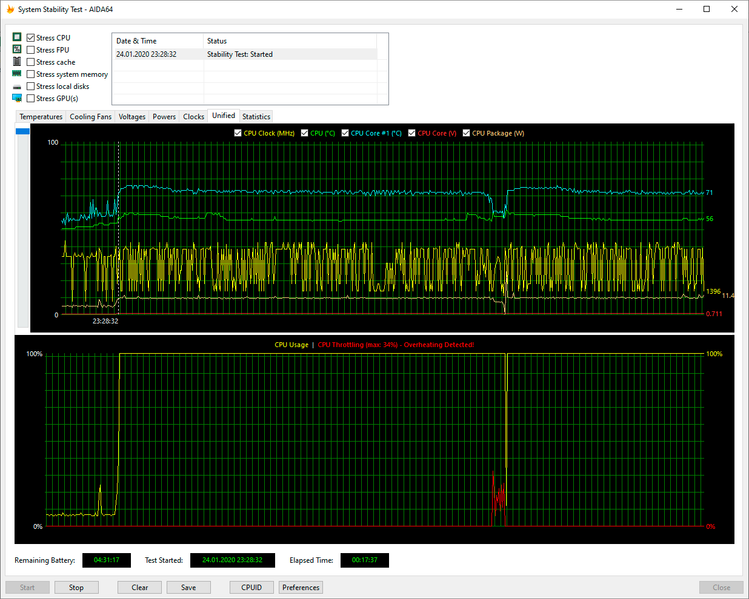Click the cache icon beside Stress cache
The height and width of the screenshot is (599, 749).
point(17,62)
